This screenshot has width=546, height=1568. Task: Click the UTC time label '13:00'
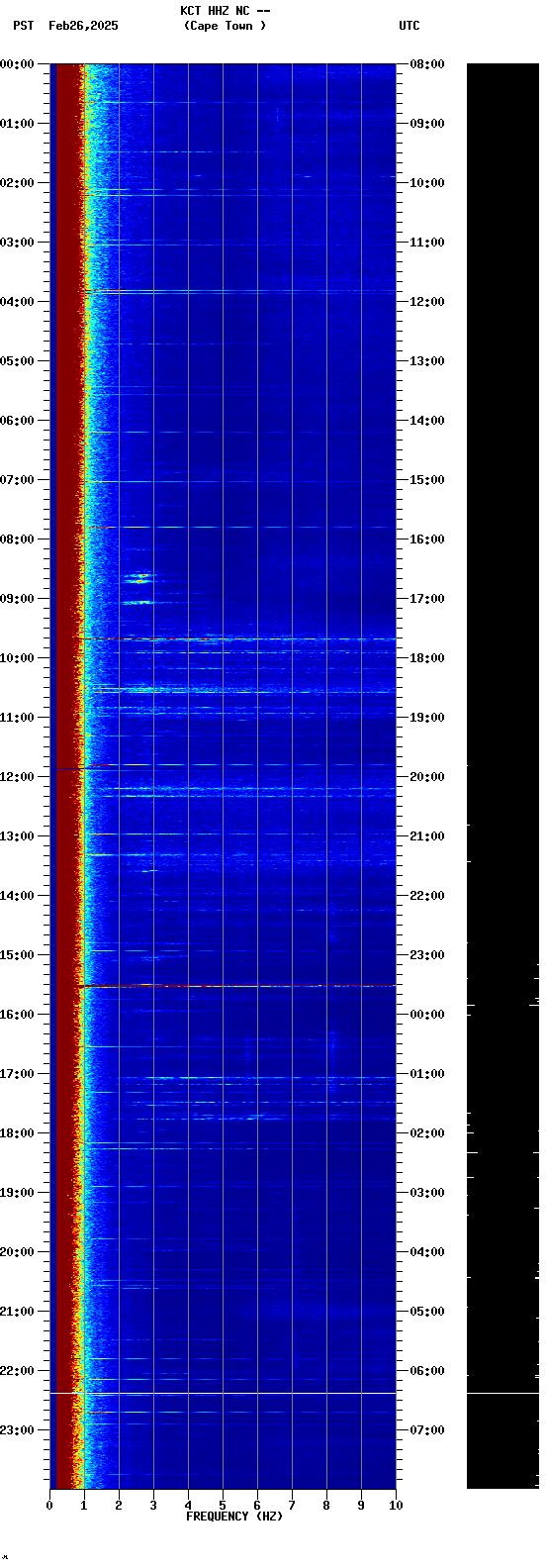click(x=427, y=361)
